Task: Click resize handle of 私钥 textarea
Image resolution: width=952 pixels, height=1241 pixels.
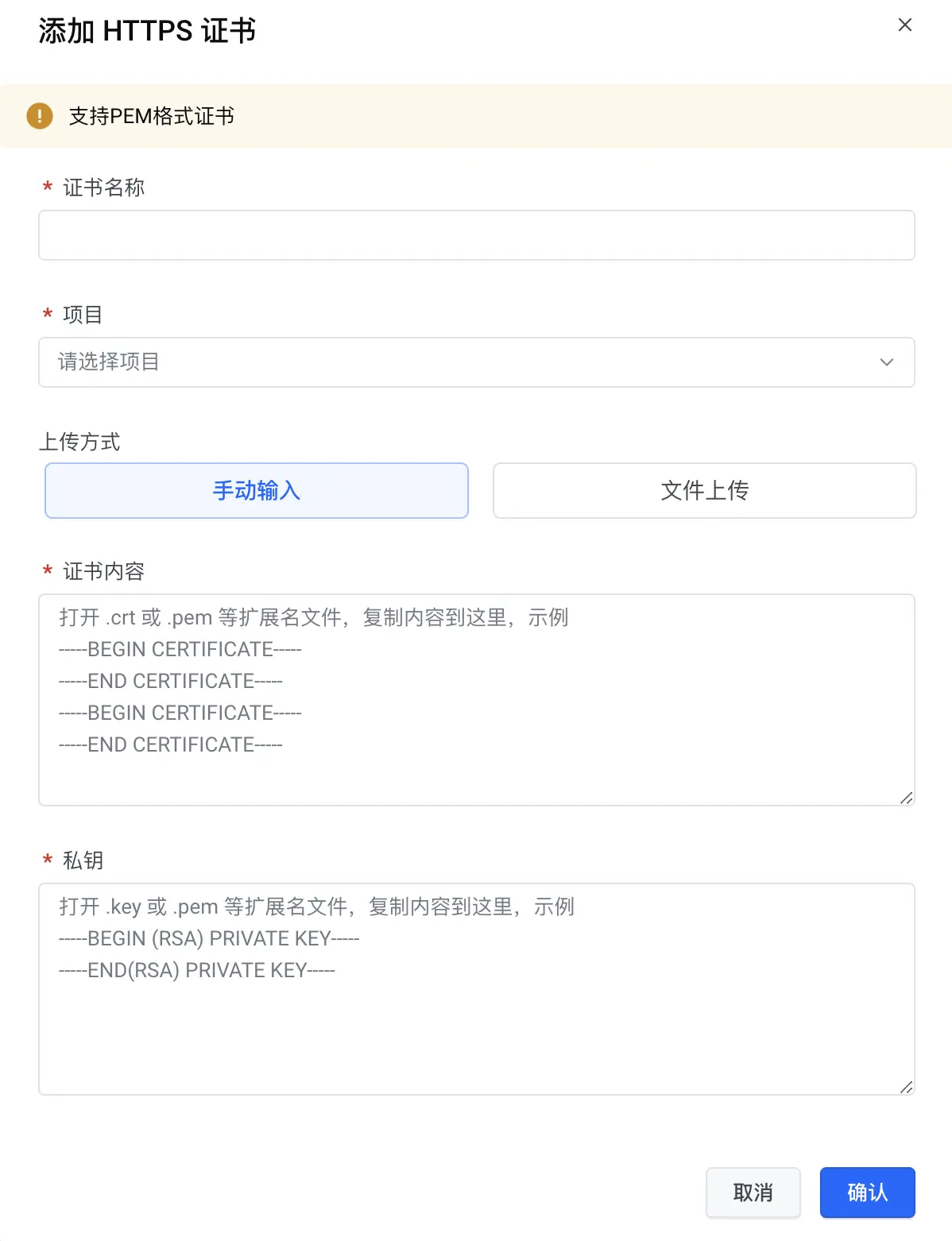Action: click(906, 1087)
